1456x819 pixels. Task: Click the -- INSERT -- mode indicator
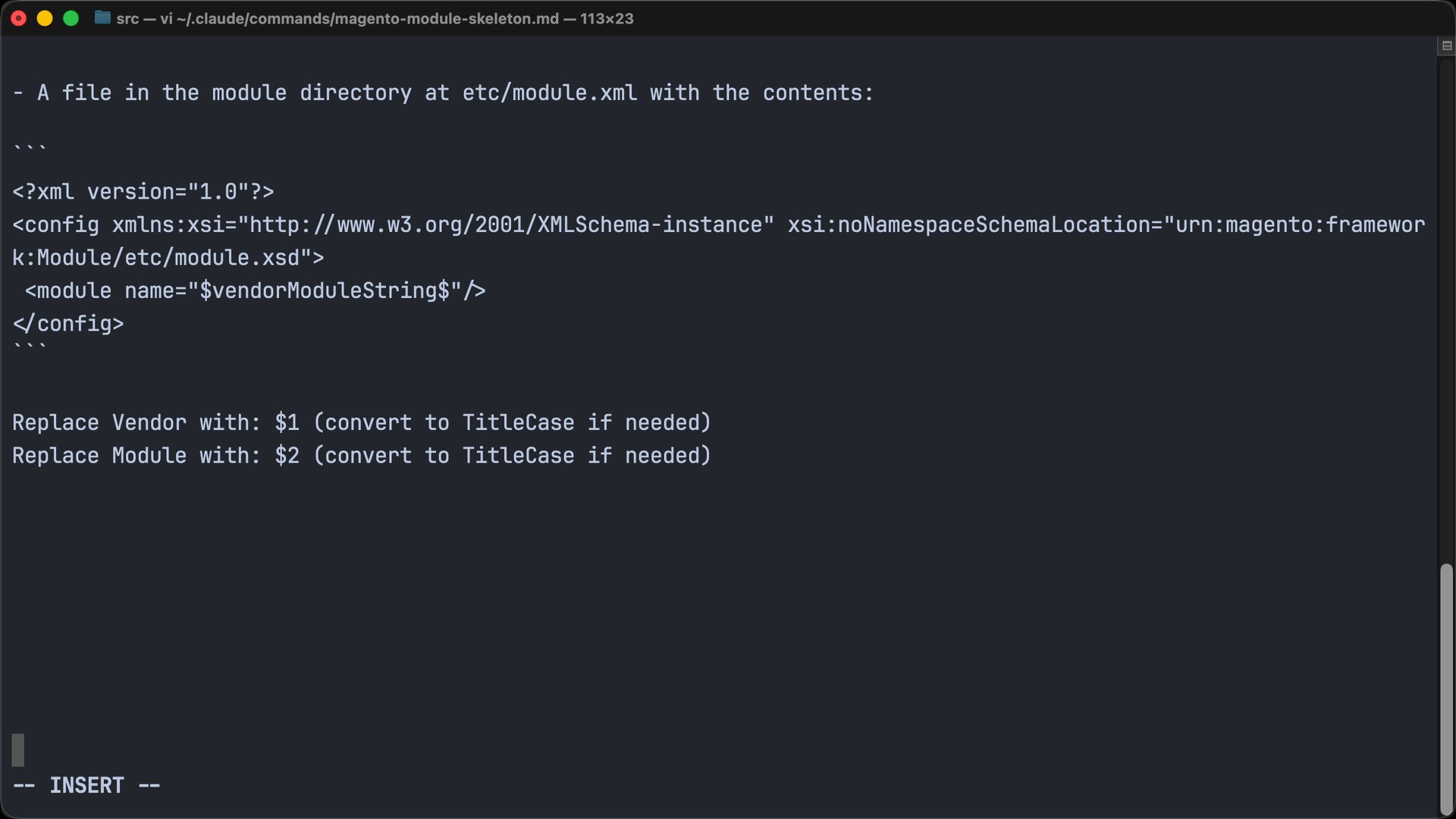[86, 786]
